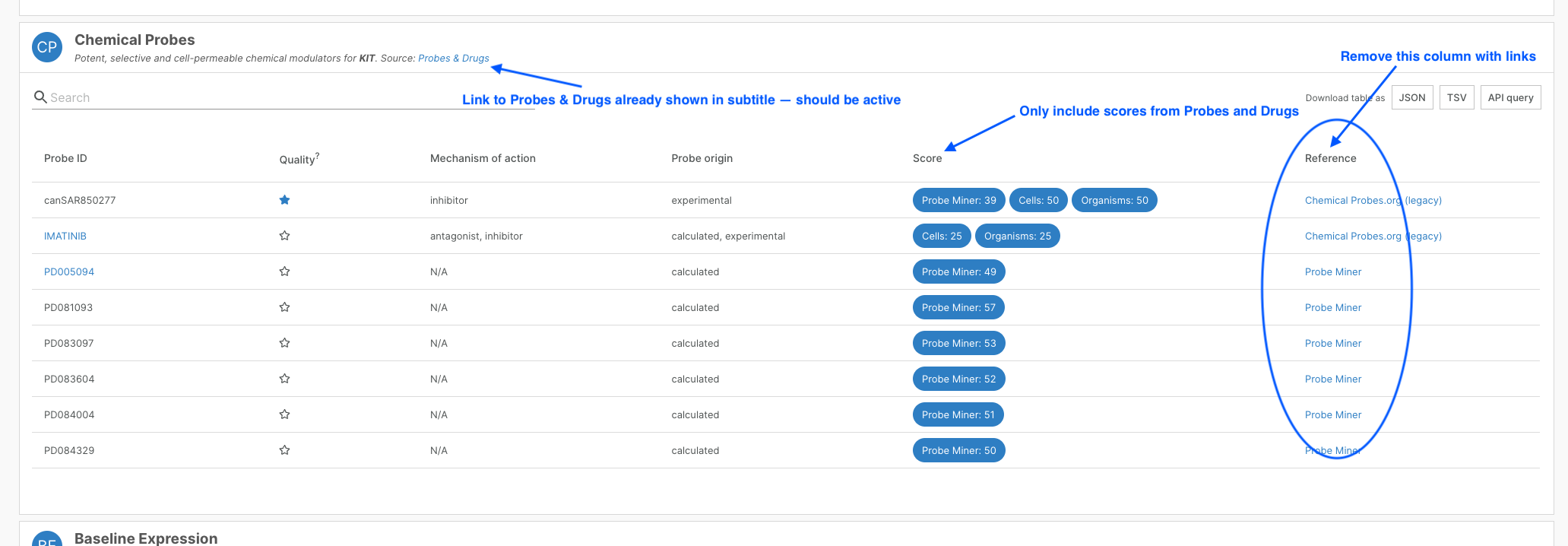Sort by the Score column header
Screen dimensions: 1568x546
927,158
